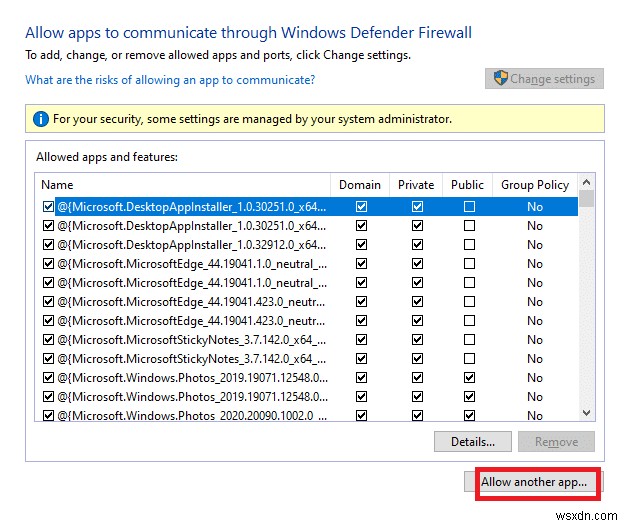Toggle Domain checkbox for Windows.Photos_2020.20090.1002.0
Screen dimensions: 629x526
(x=361, y=415)
